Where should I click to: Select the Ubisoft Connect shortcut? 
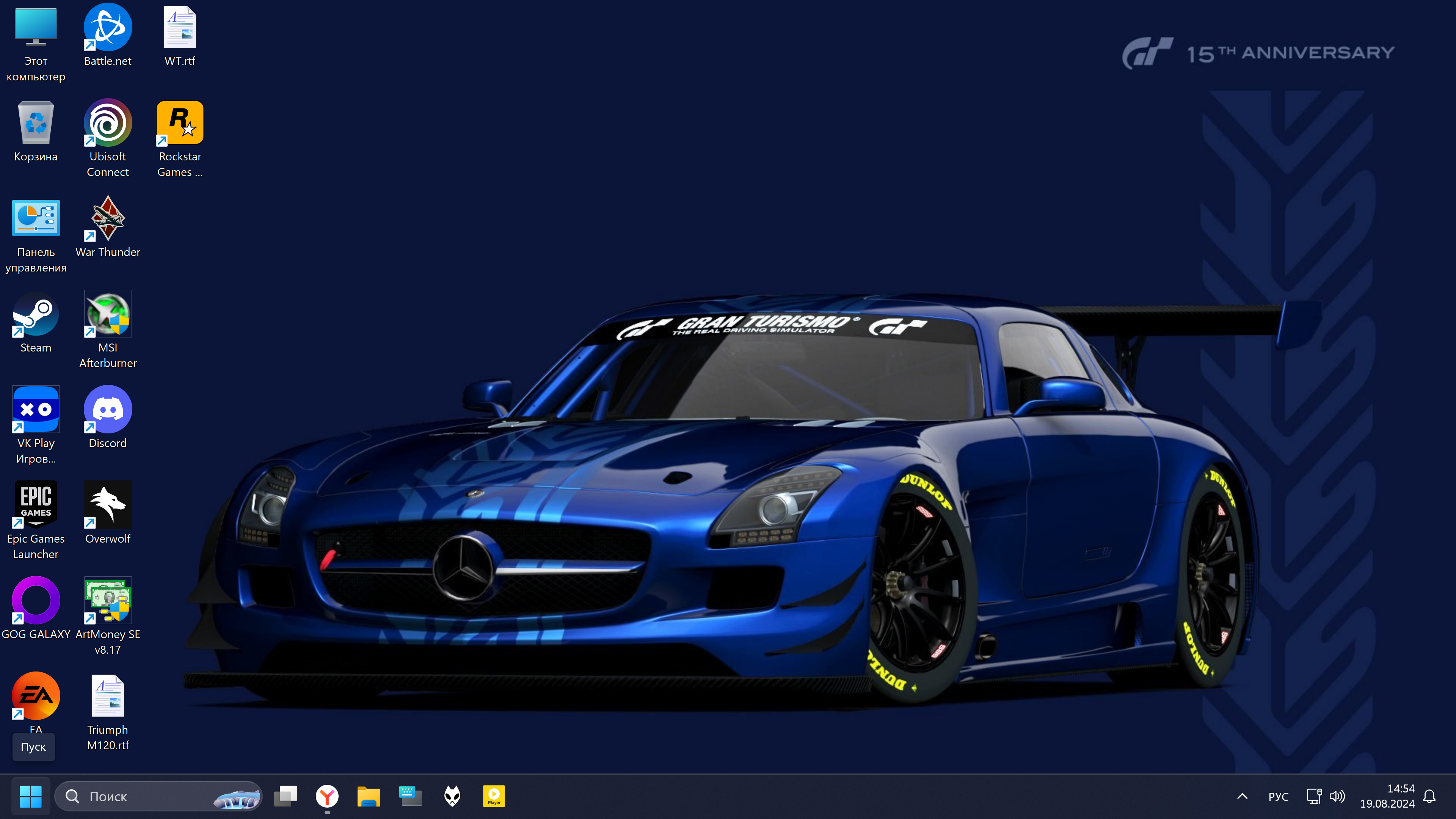pyautogui.click(x=107, y=123)
